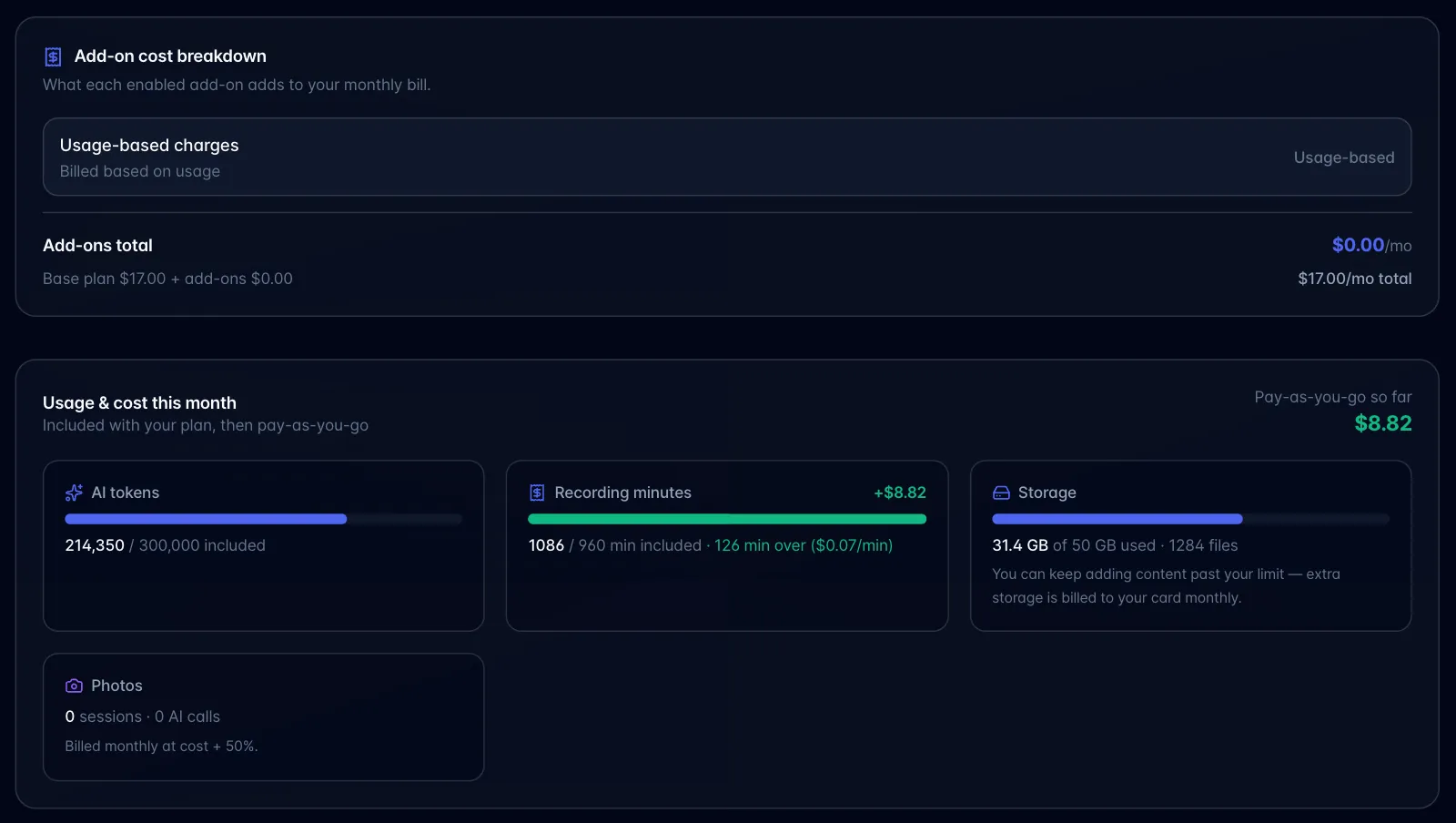Viewport: 1456px width, 823px height.
Task: Click the extra storage billing note
Action: coord(1166,586)
